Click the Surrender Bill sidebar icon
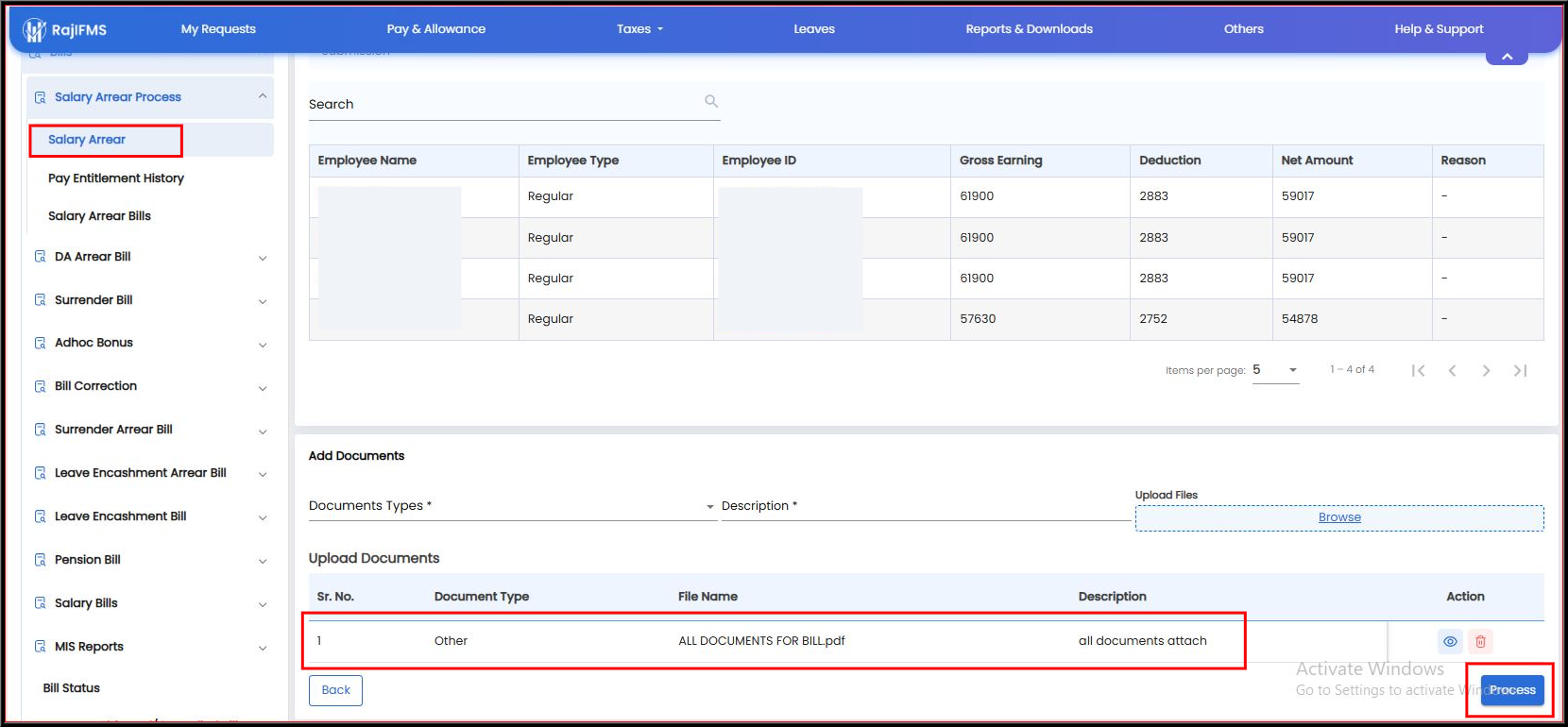 (40, 300)
